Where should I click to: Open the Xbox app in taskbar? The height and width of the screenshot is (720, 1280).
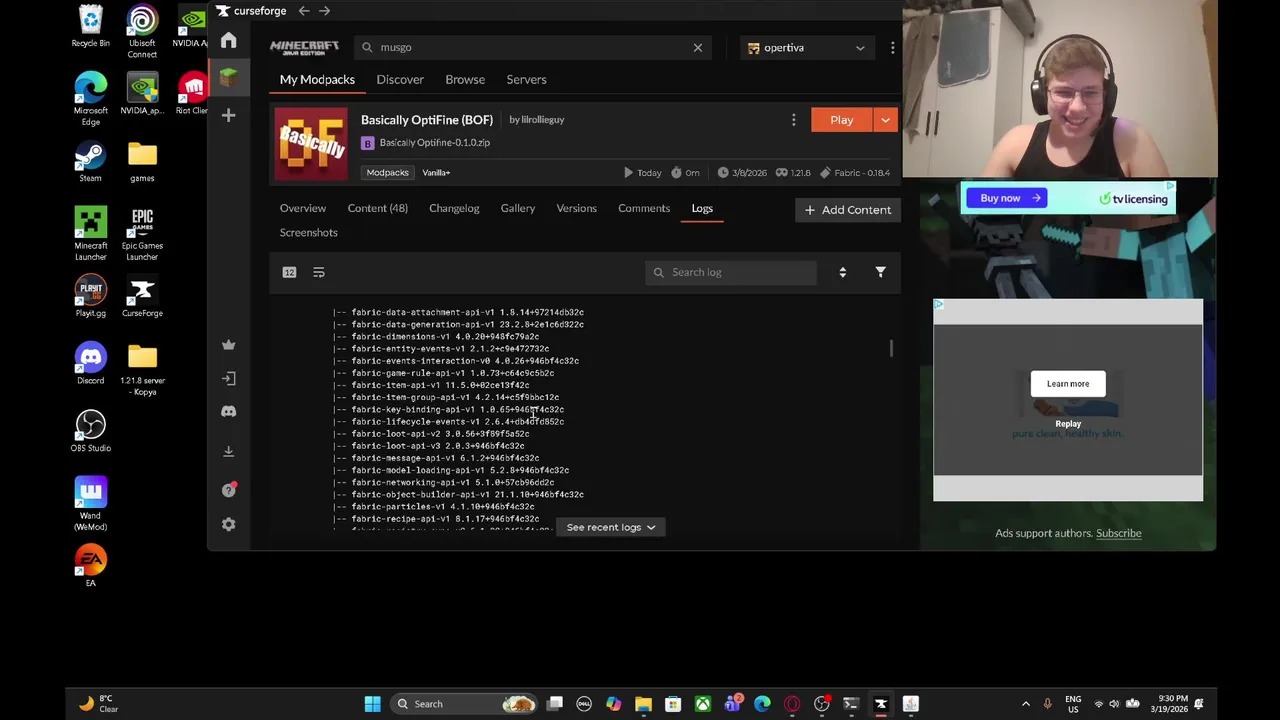(703, 704)
